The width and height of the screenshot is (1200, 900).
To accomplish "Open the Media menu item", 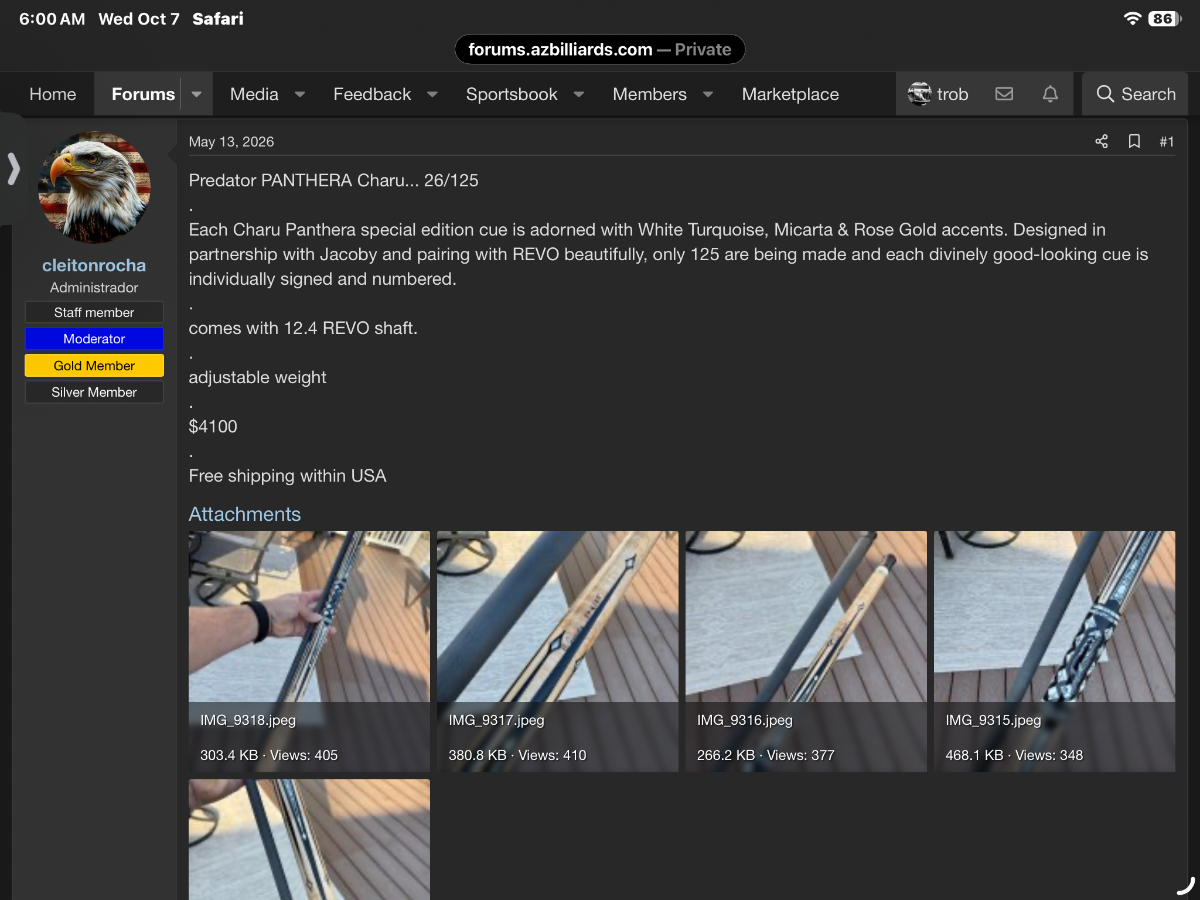I will (254, 94).
